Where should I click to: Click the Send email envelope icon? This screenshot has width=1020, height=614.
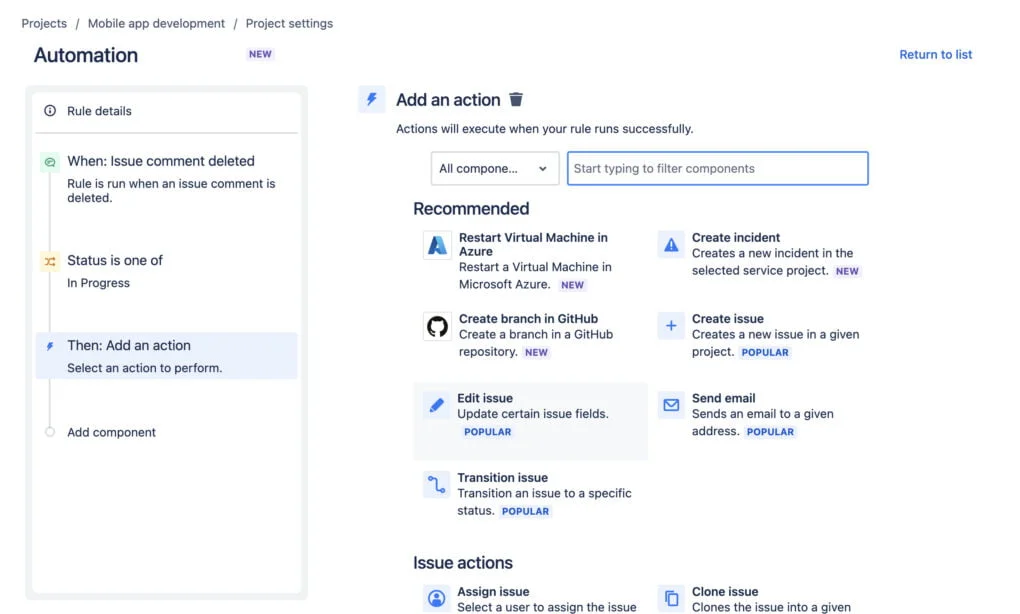coord(671,405)
